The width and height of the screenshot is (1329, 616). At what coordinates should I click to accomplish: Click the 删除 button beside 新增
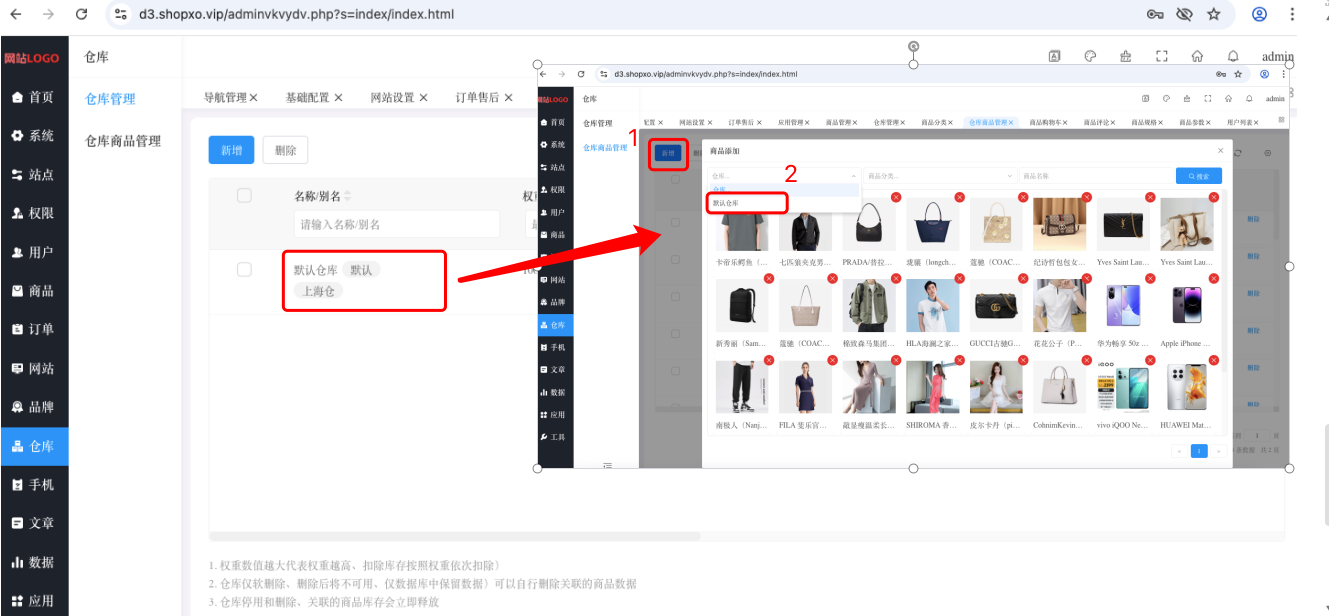click(x=285, y=150)
